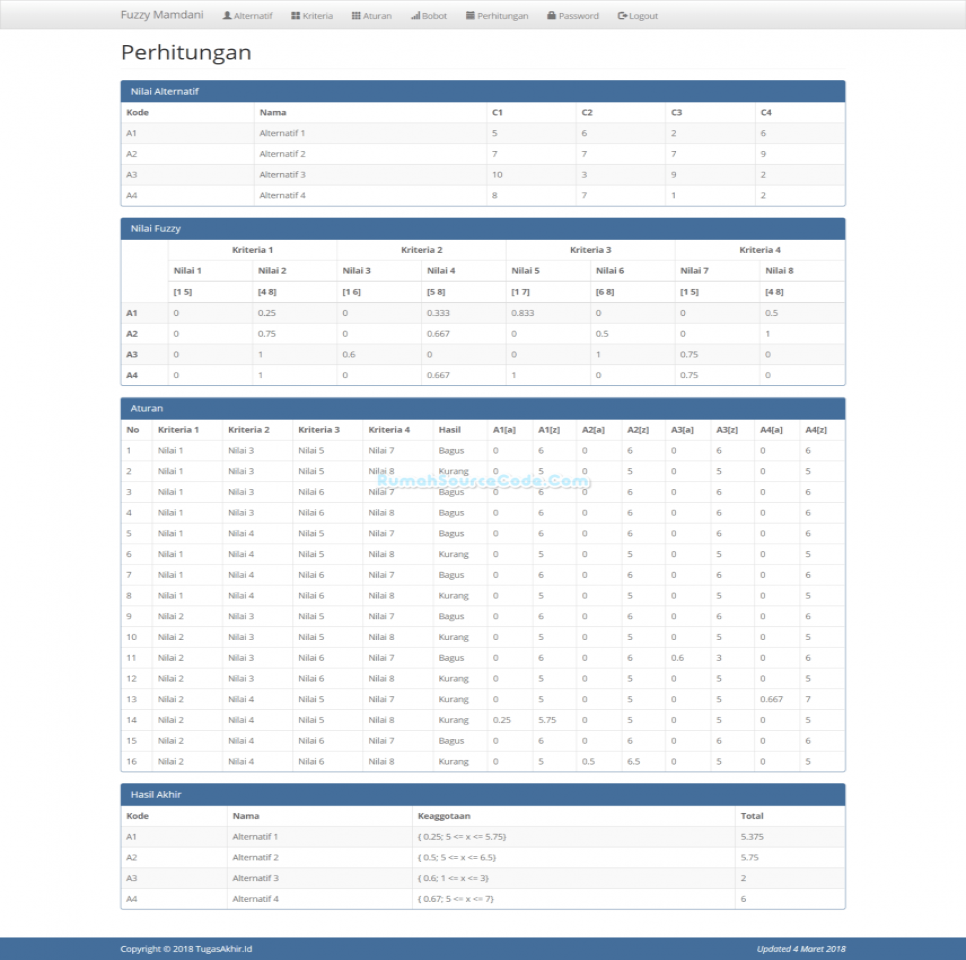
Task: Click Kriteria 3 header in Nilai Fuzzy table
Action: tap(590, 250)
